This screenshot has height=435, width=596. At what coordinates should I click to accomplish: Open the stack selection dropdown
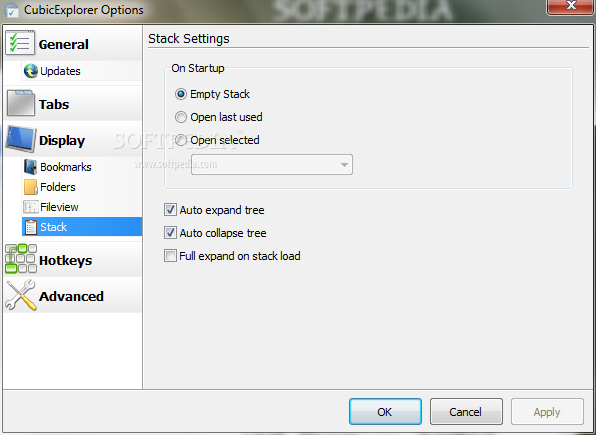272,165
